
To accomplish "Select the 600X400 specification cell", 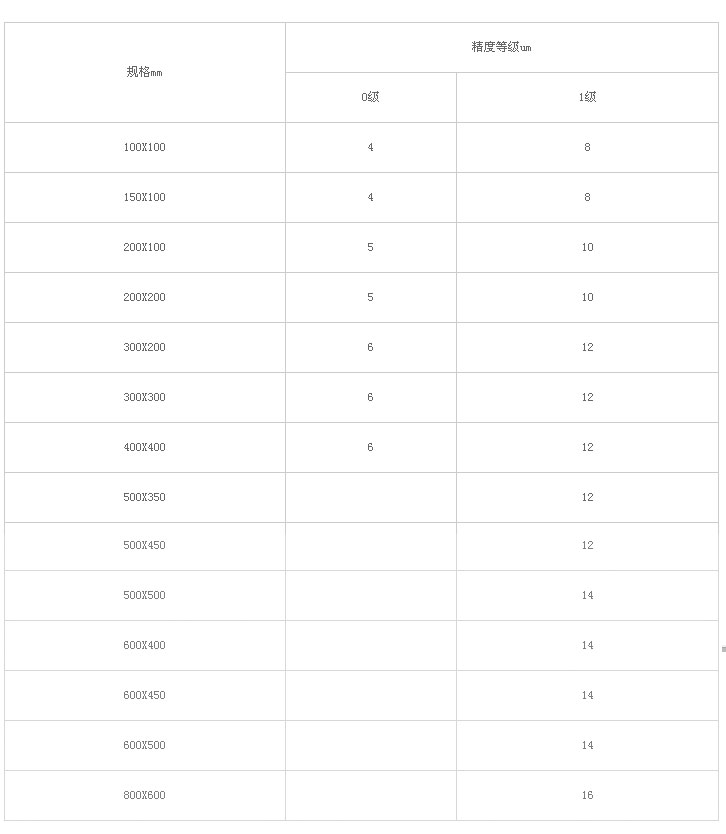I will (145, 646).
